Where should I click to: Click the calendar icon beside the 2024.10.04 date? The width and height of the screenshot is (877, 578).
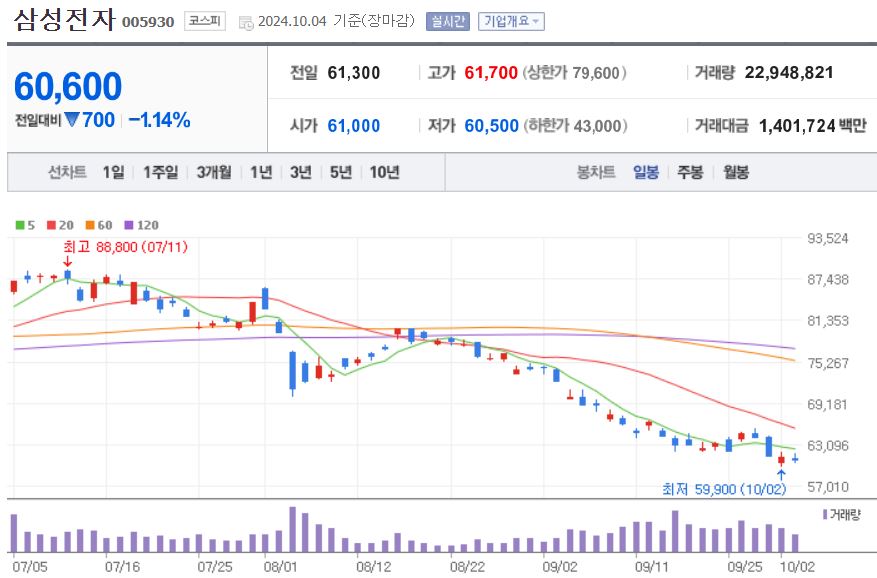[x=246, y=23]
